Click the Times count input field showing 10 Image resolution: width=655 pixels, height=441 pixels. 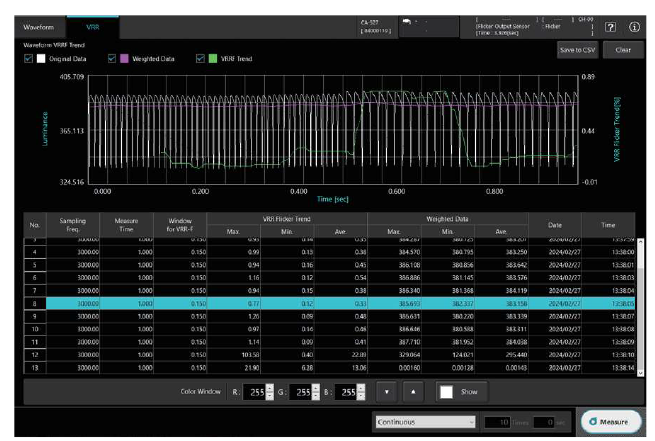[498, 422]
